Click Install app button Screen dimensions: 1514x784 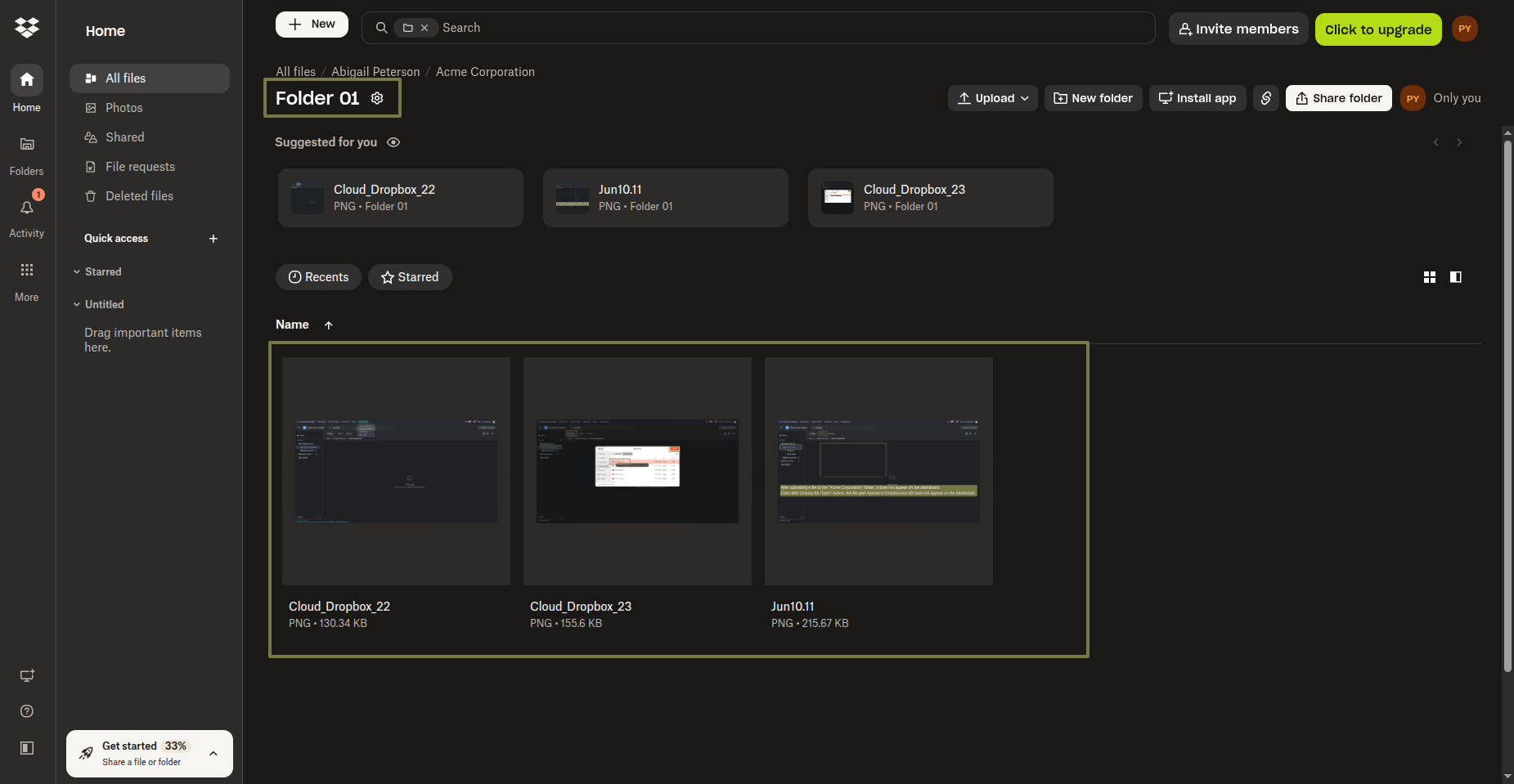pos(1197,98)
